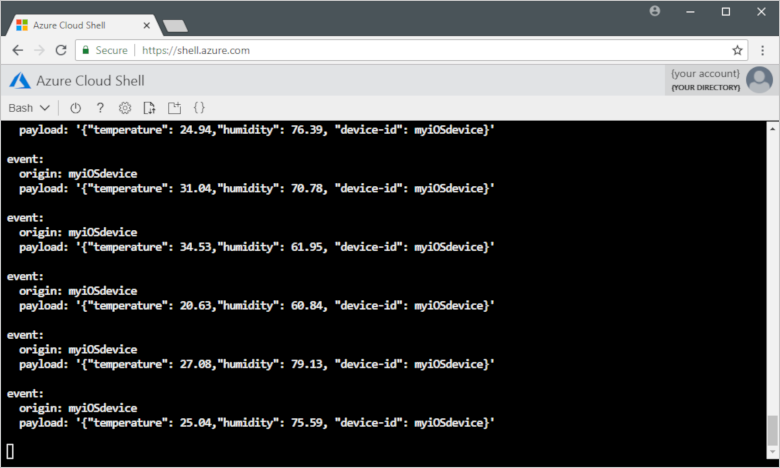This screenshot has width=780, height=468.
Task: Go back to previous page in browser
Action: 18,50
